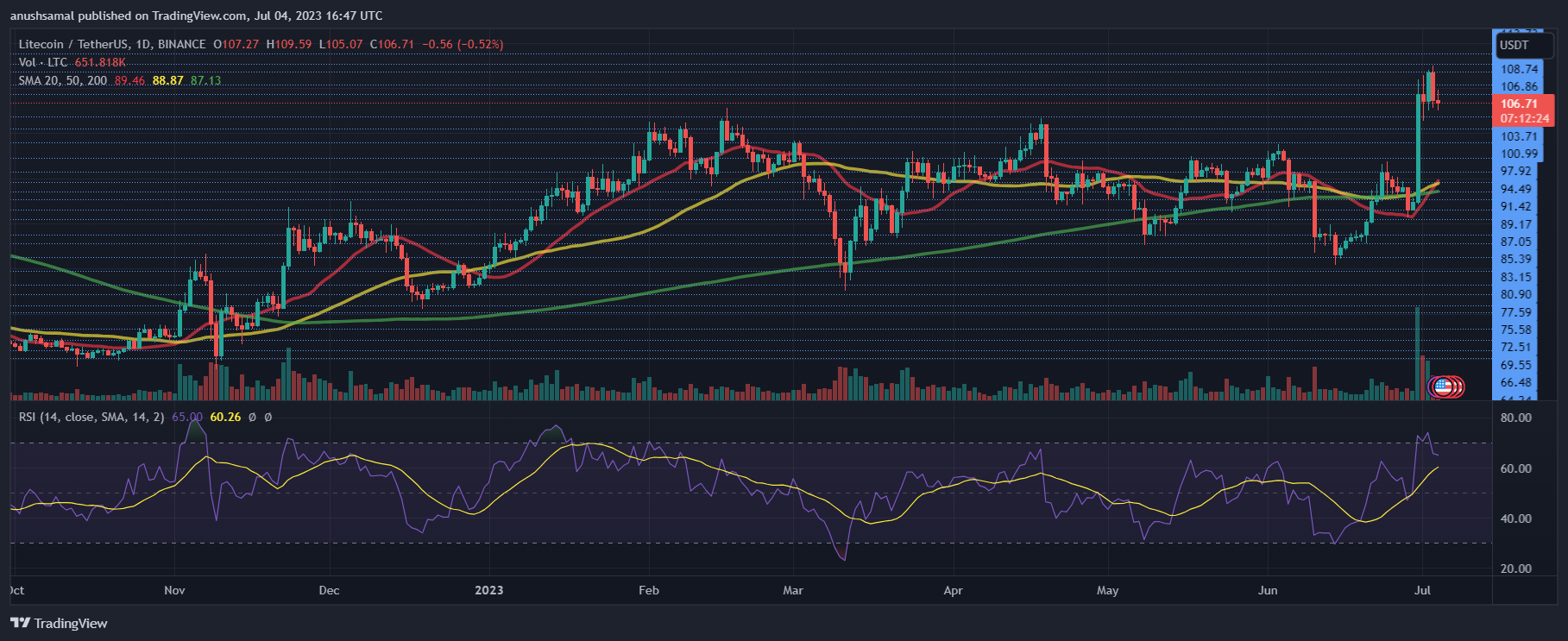Screen dimensions: 1568x641
Task: Click the US flag economic event icon
Action: (1441, 386)
